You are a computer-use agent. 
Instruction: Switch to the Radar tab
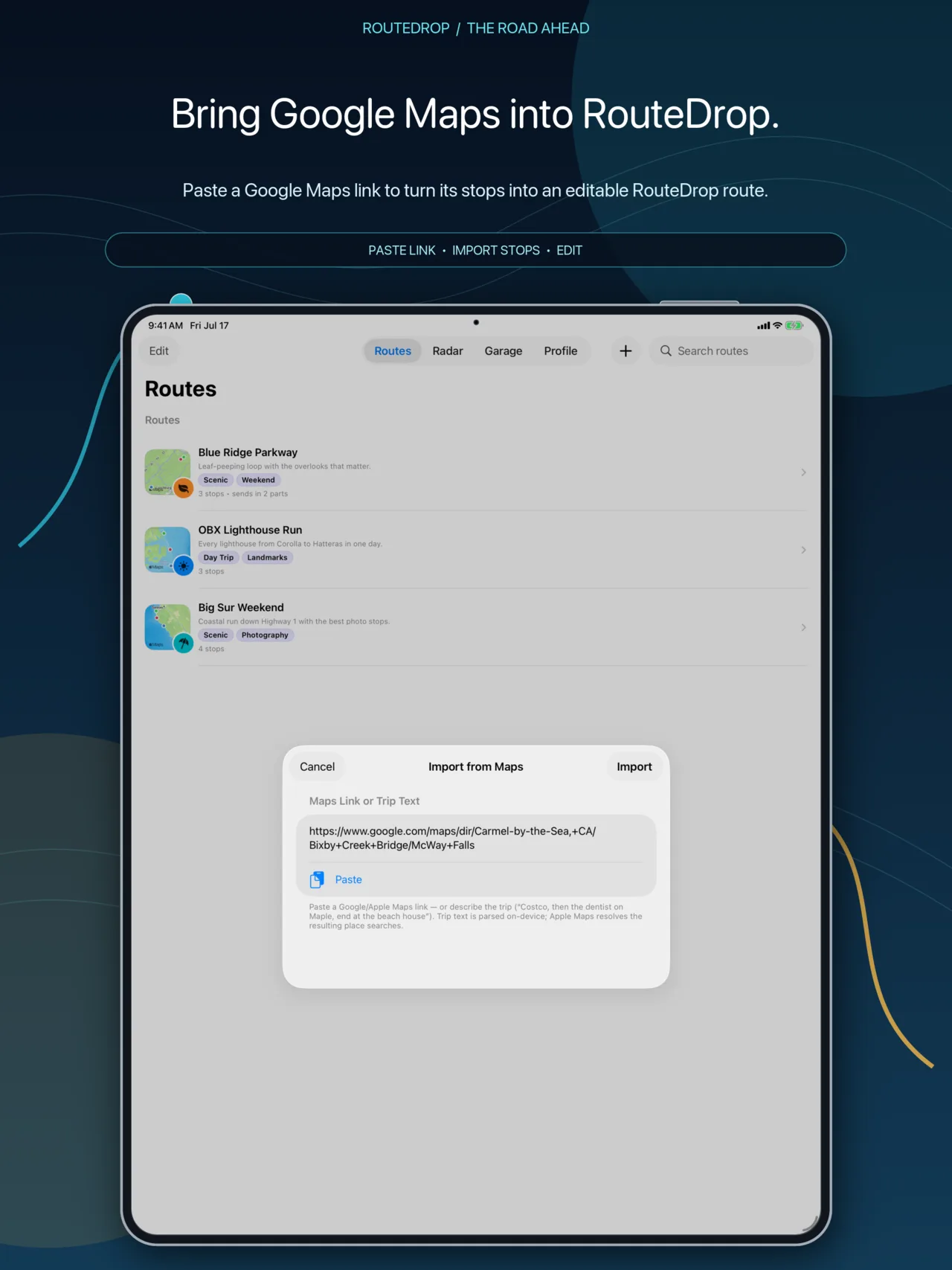(448, 350)
